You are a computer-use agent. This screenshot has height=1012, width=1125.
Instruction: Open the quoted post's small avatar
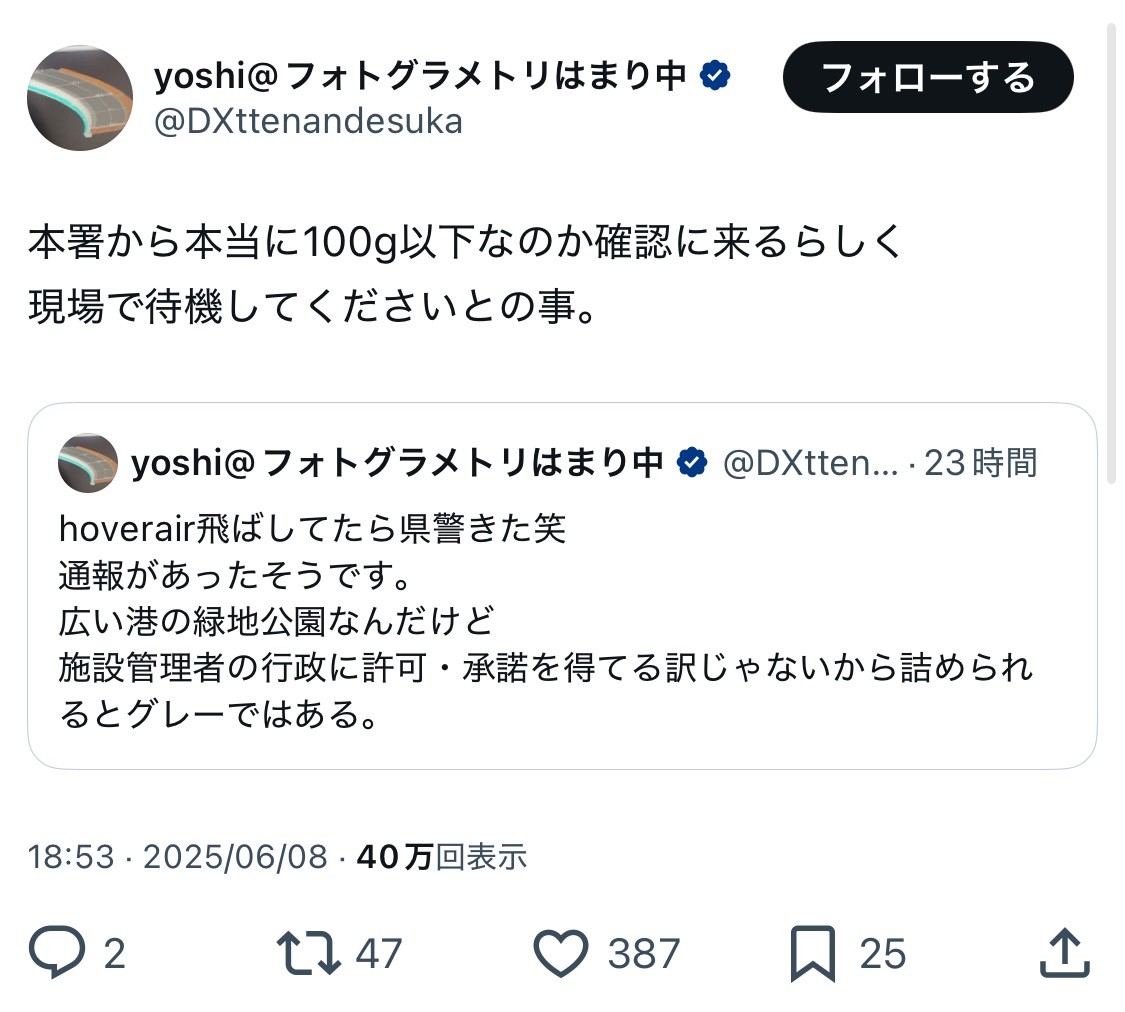[88, 463]
